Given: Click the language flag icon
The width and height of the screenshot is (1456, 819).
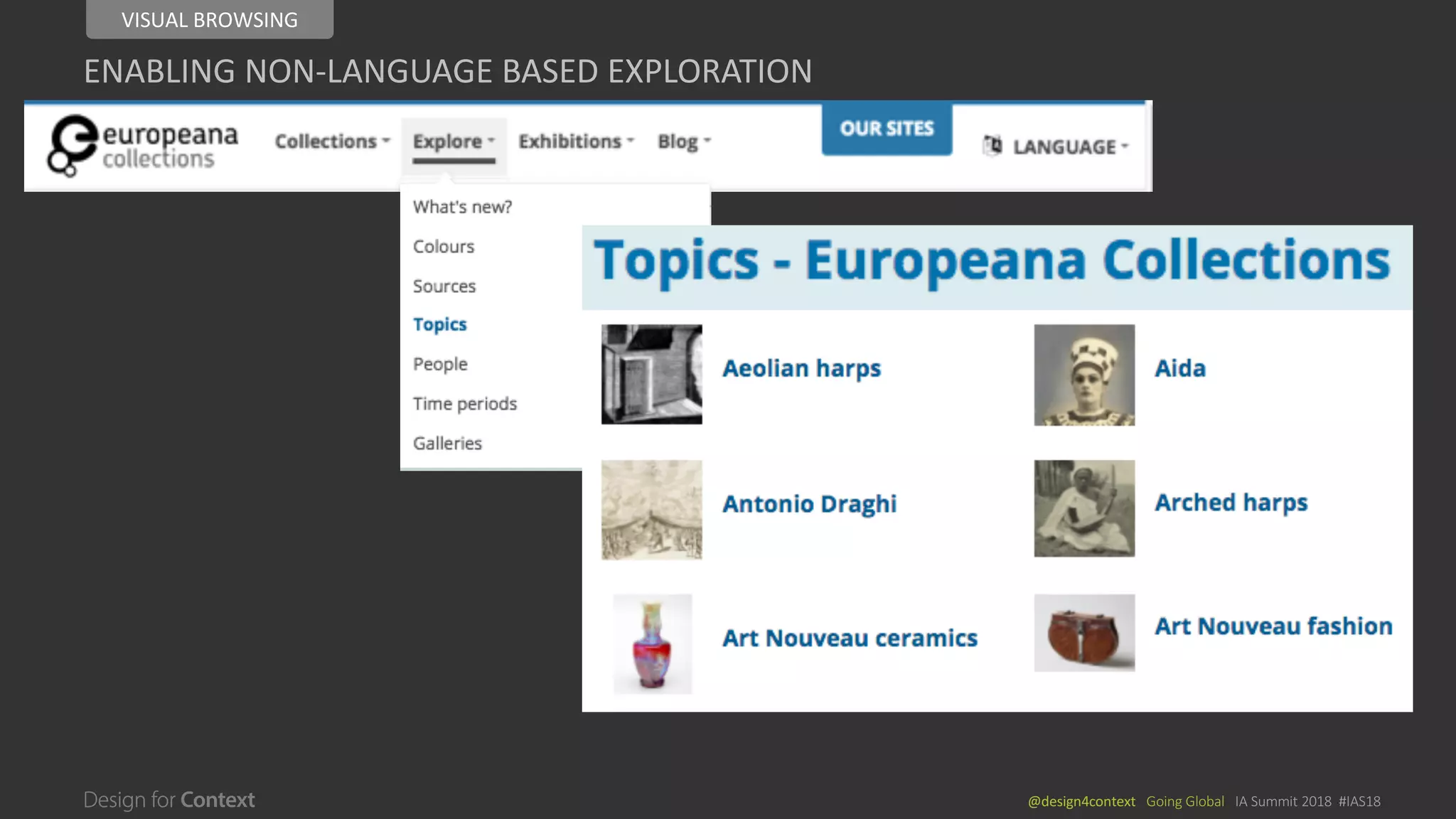Looking at the screenshot, I should (x=992, y=145).
